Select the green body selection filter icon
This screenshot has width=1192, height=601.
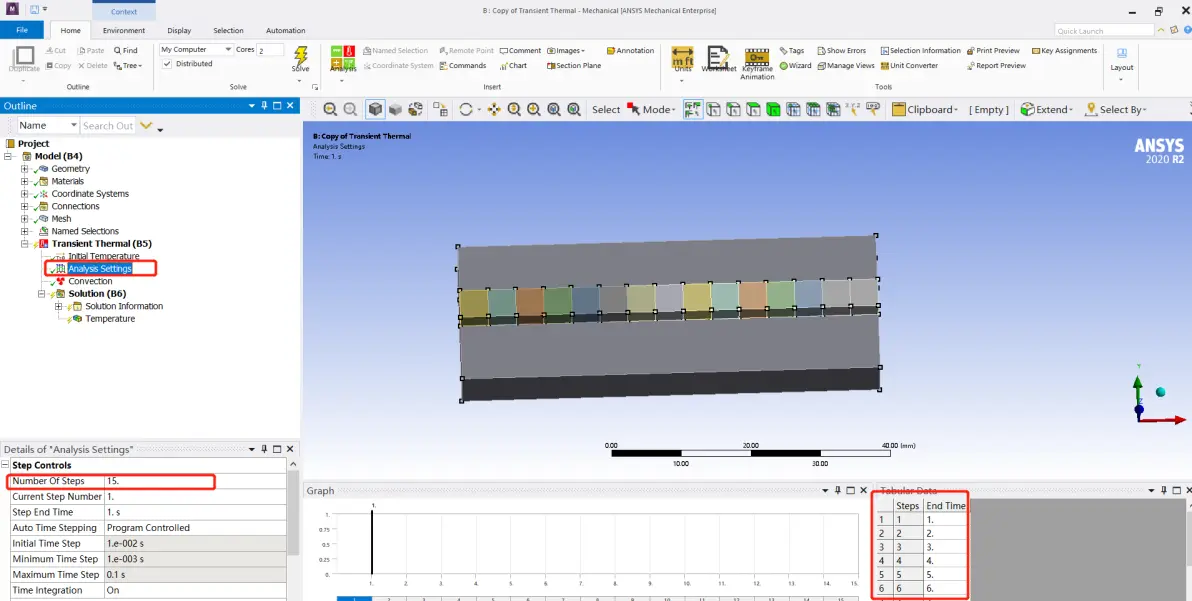773,109
